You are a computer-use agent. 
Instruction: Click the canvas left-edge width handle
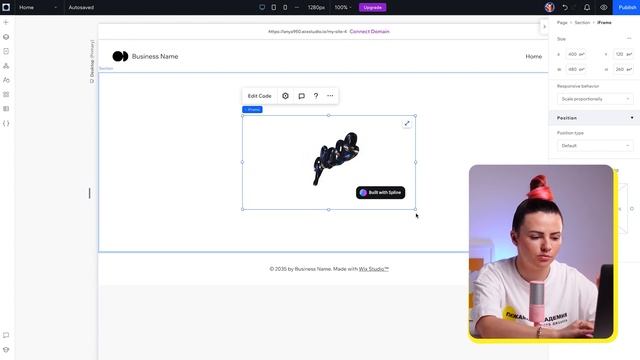pos(89,193)
